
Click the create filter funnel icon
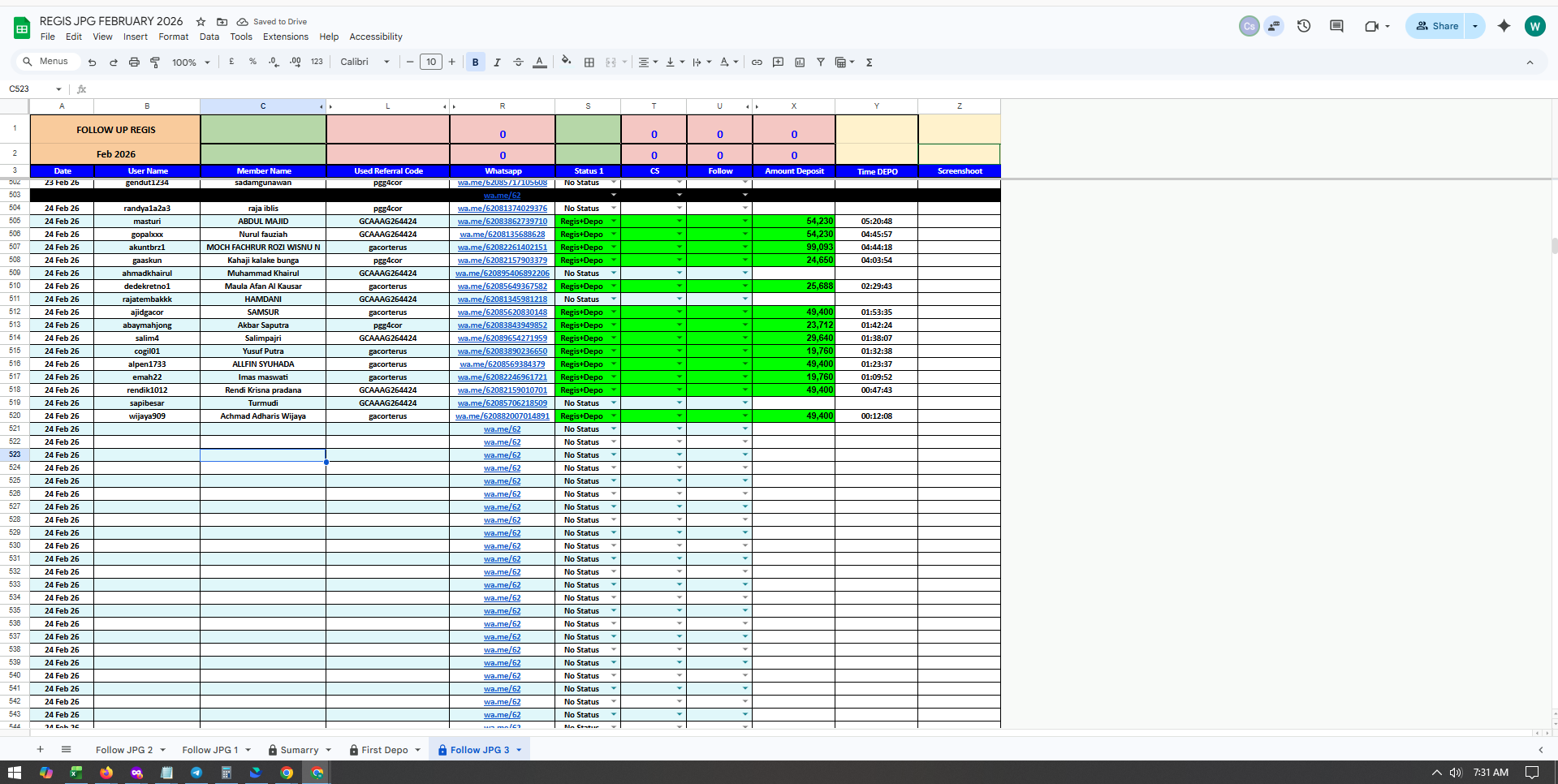[x=820, y=62]
